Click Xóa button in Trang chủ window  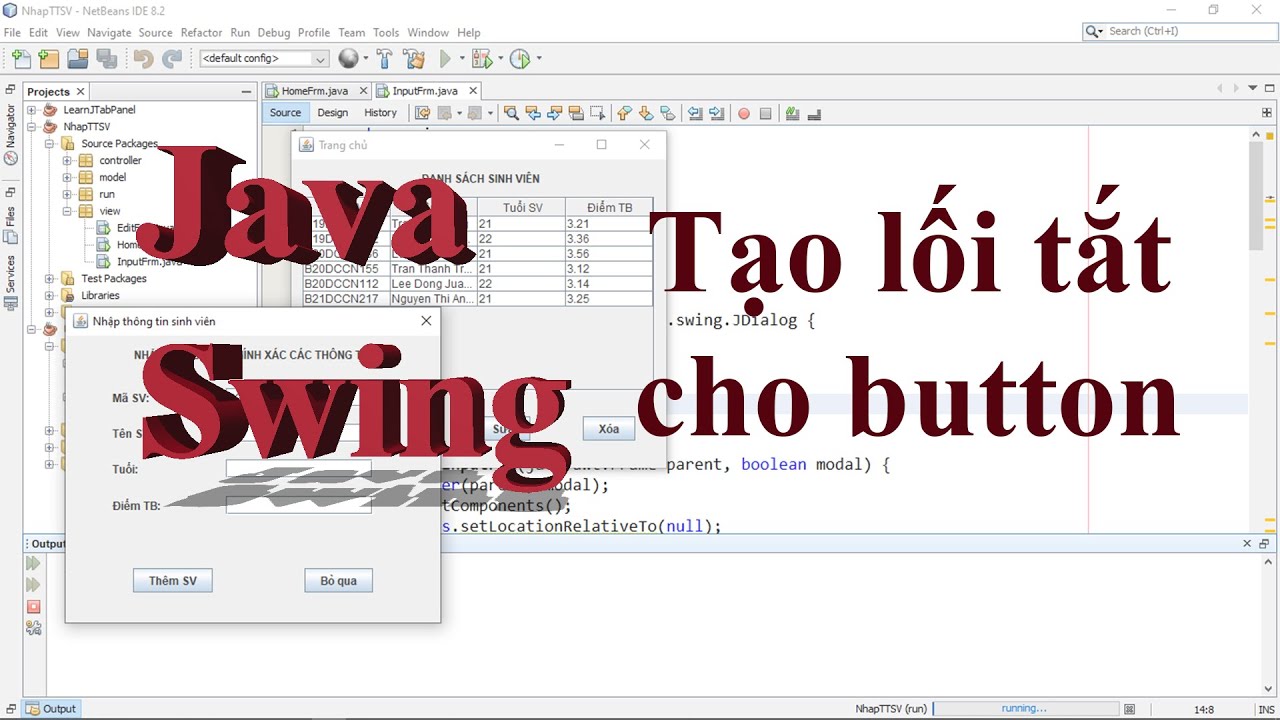pos(609,429)
